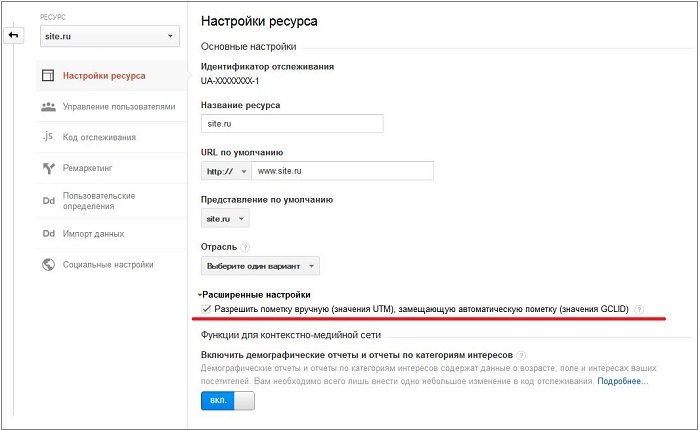This screenshot has width=700, height=430.
Task: Click the Название ресурса input field
Action: pyautogui.click(x=292, y=123)
